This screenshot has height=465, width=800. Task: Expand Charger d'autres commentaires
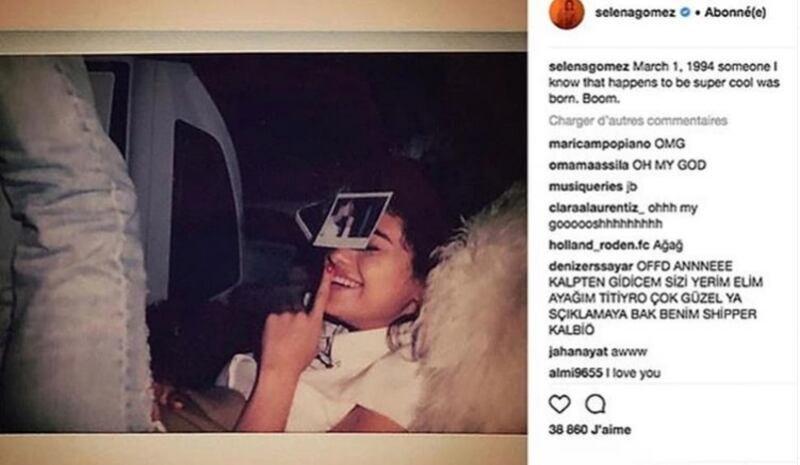(x=638, y=120)
